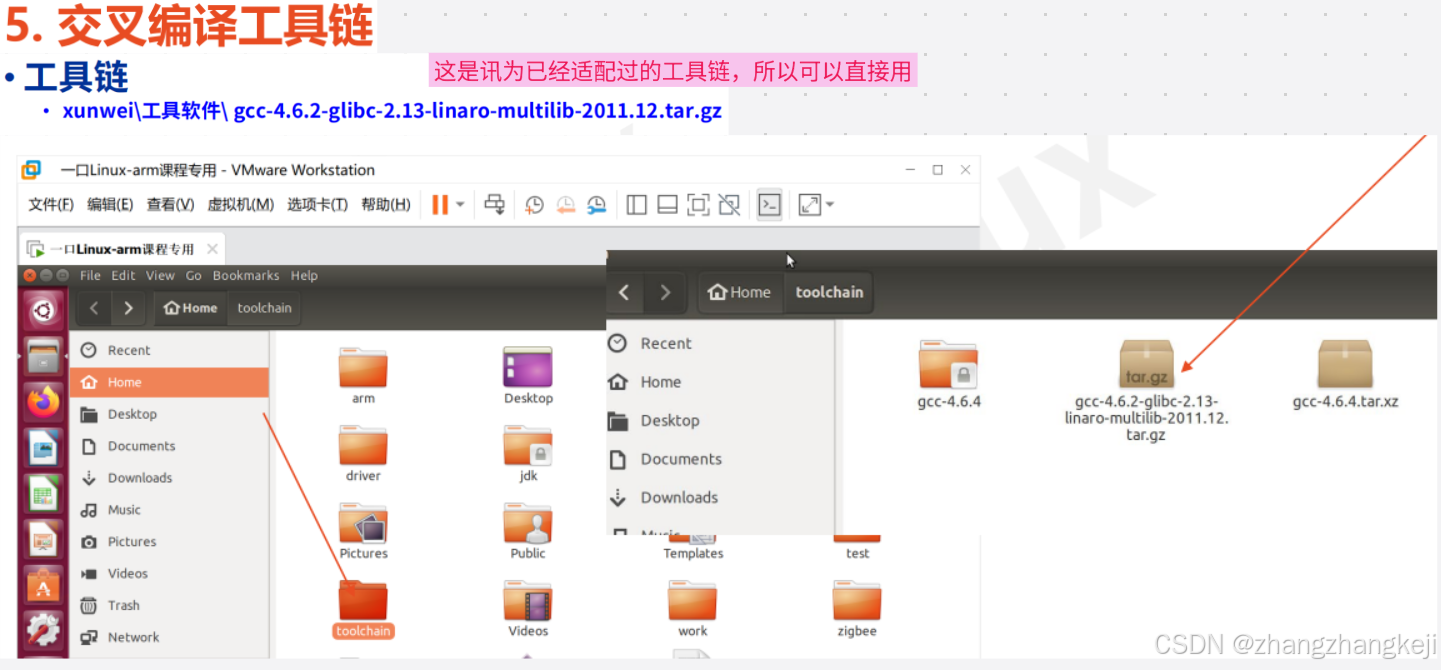This screenshot has height=670, width=1441.
Task: Click toolchain breadcrumb in the left file manager
Action: click(264, 308)
